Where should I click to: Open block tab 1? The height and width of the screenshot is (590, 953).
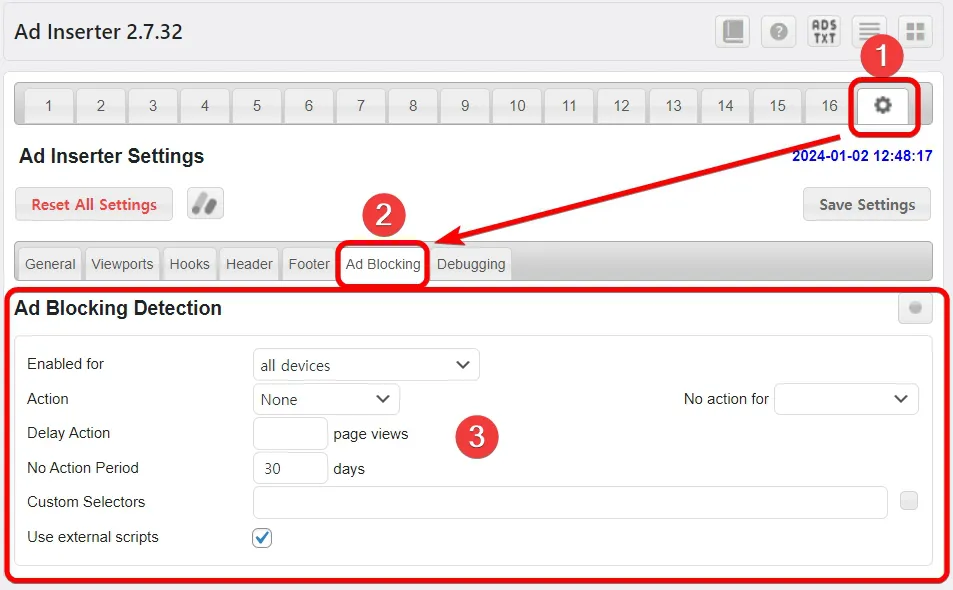pyautogui.click(x=49, y=106)
